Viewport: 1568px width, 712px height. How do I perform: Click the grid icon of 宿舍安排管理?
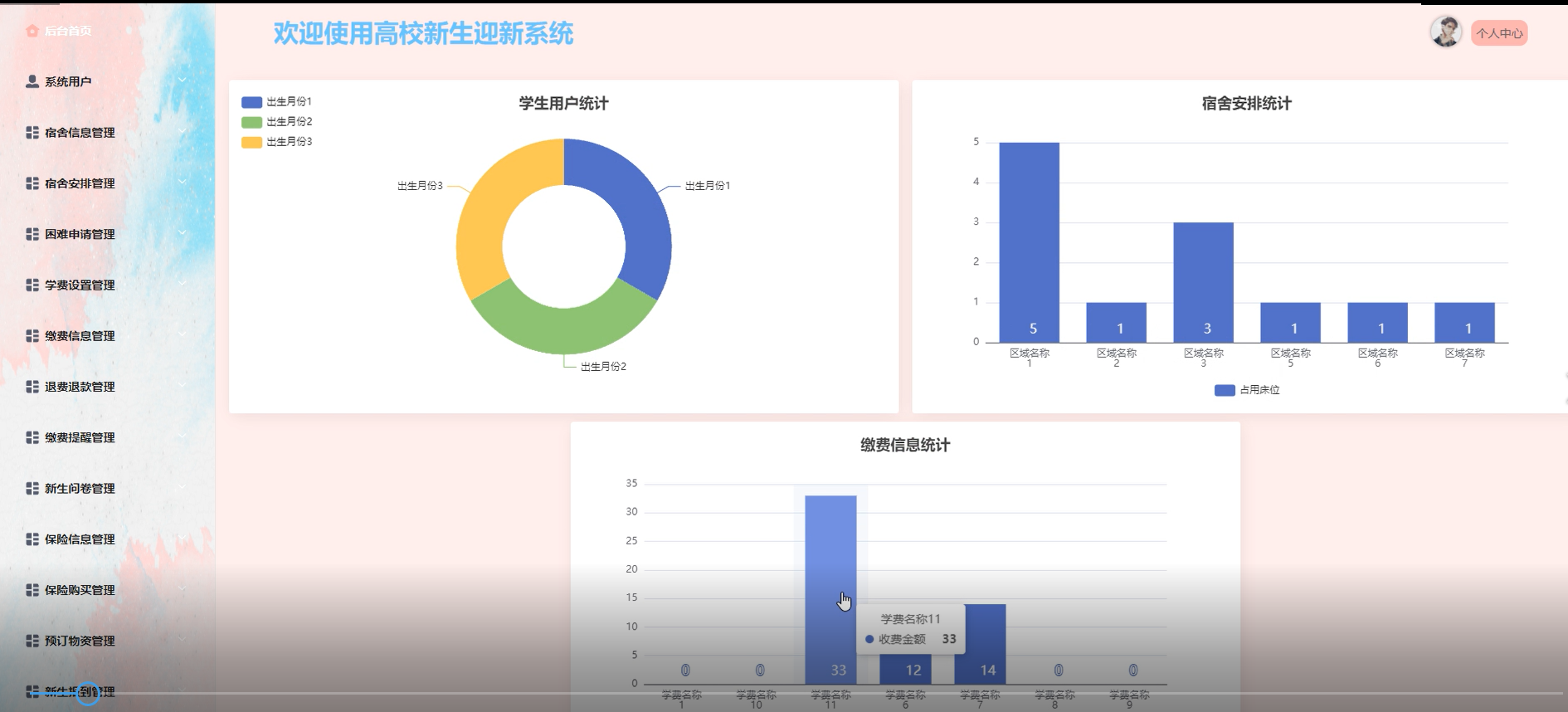32,183
